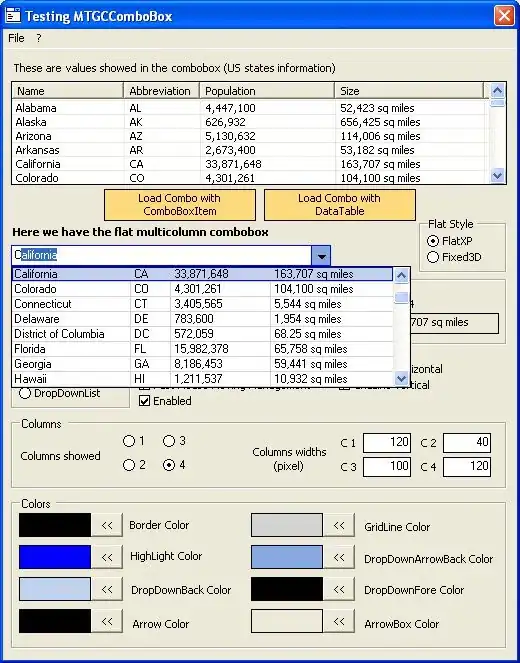Collapse the combobox with its dropdown arrow
The width and height of the screenshot is (520, 663).
tap(321, 256)
